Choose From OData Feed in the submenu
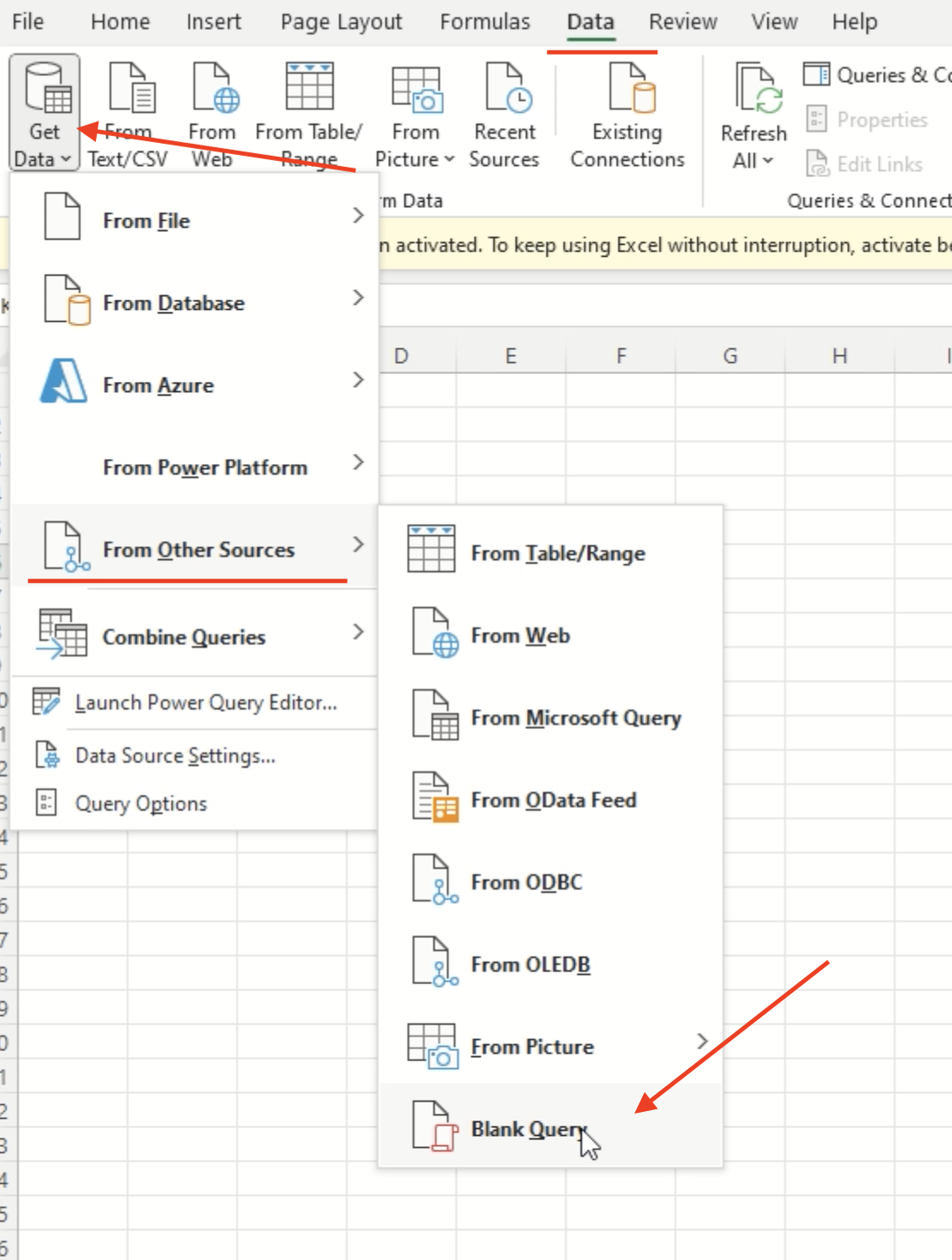Viewport: 952px width, 1260px height. point(553,799)
